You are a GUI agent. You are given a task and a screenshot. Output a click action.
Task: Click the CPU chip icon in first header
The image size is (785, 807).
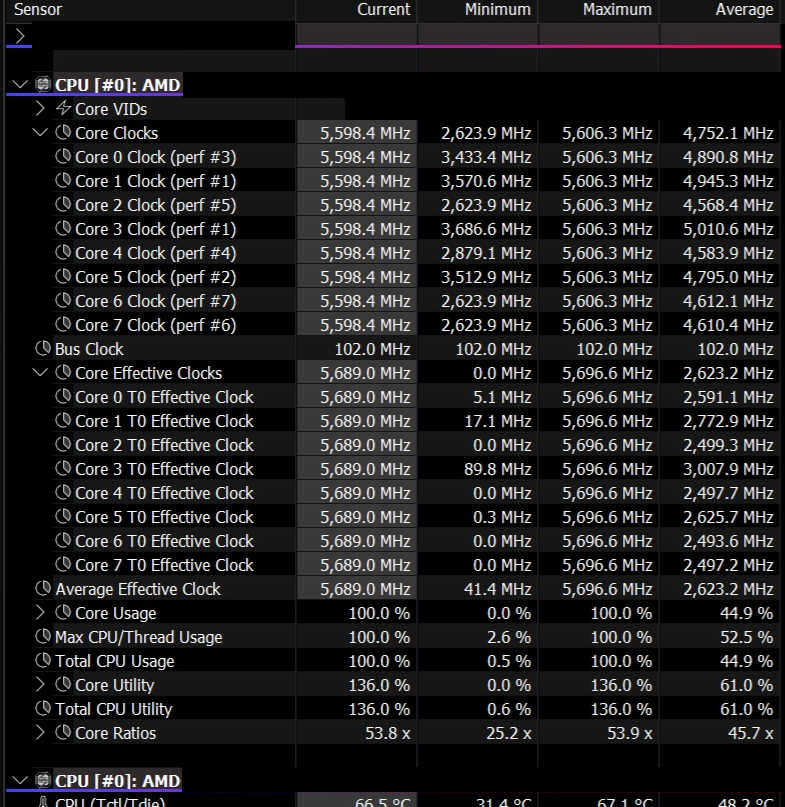click(43, 85)
